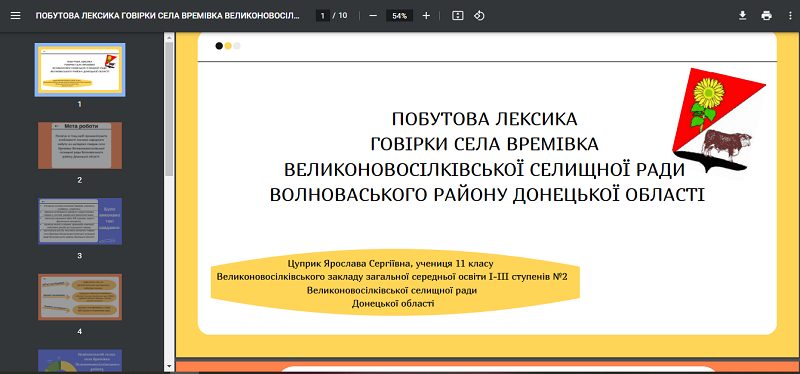The width and height of the screenshot is (800, 374).
Task: Edit the current page number field
Action: (x=322, y=16)
